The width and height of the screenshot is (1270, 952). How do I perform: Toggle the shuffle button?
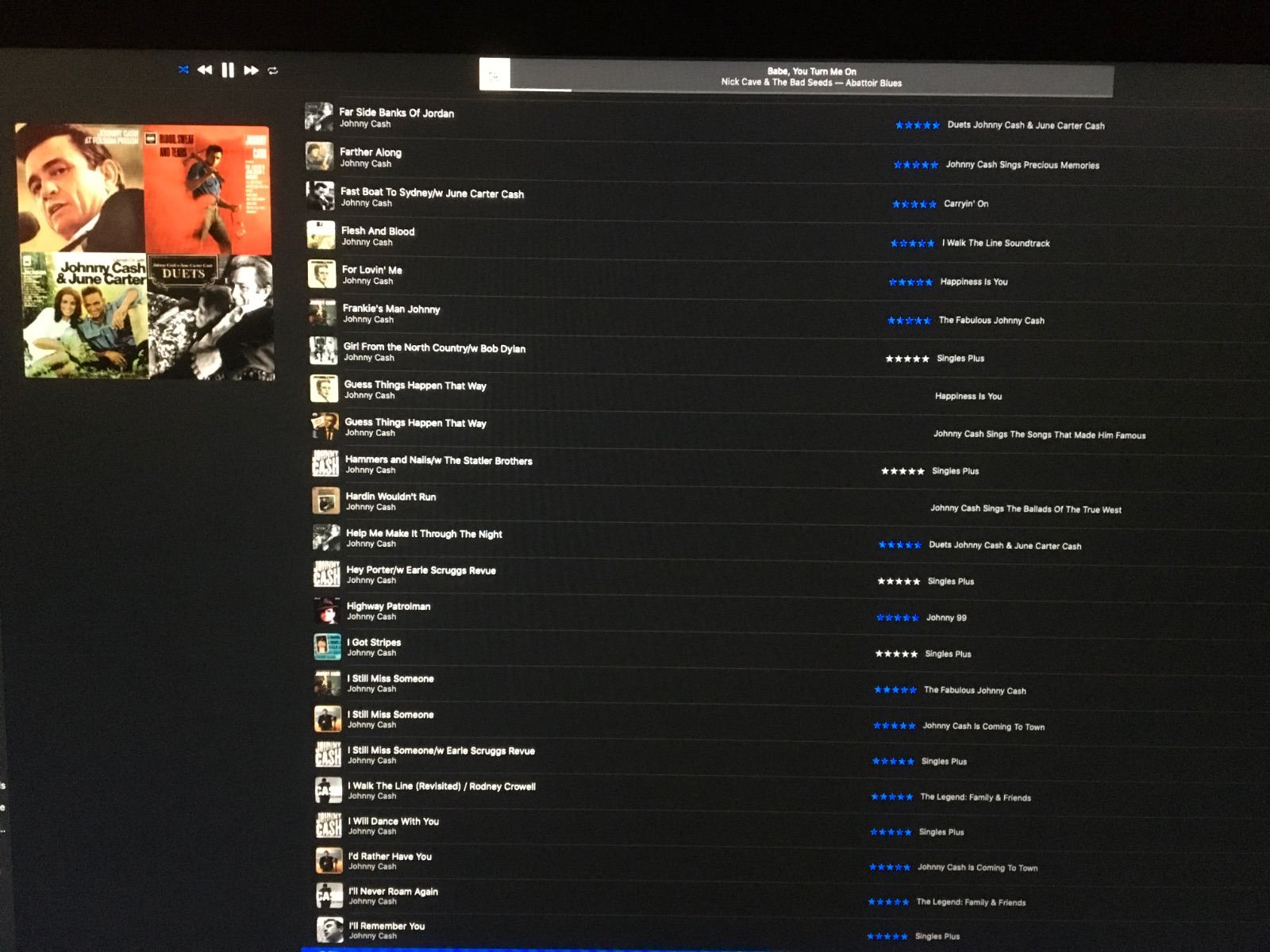(183, 70)
